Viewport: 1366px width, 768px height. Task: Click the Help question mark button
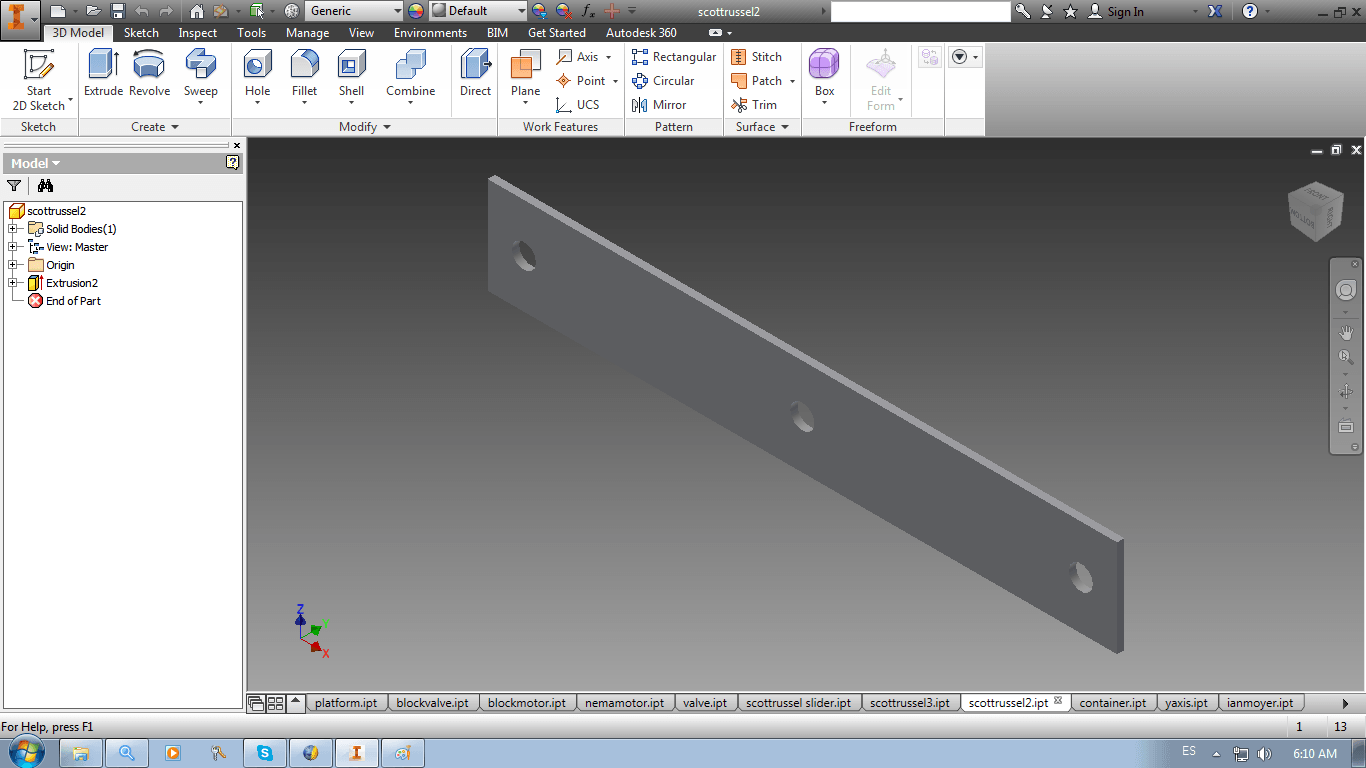[x=1249, y=11]
